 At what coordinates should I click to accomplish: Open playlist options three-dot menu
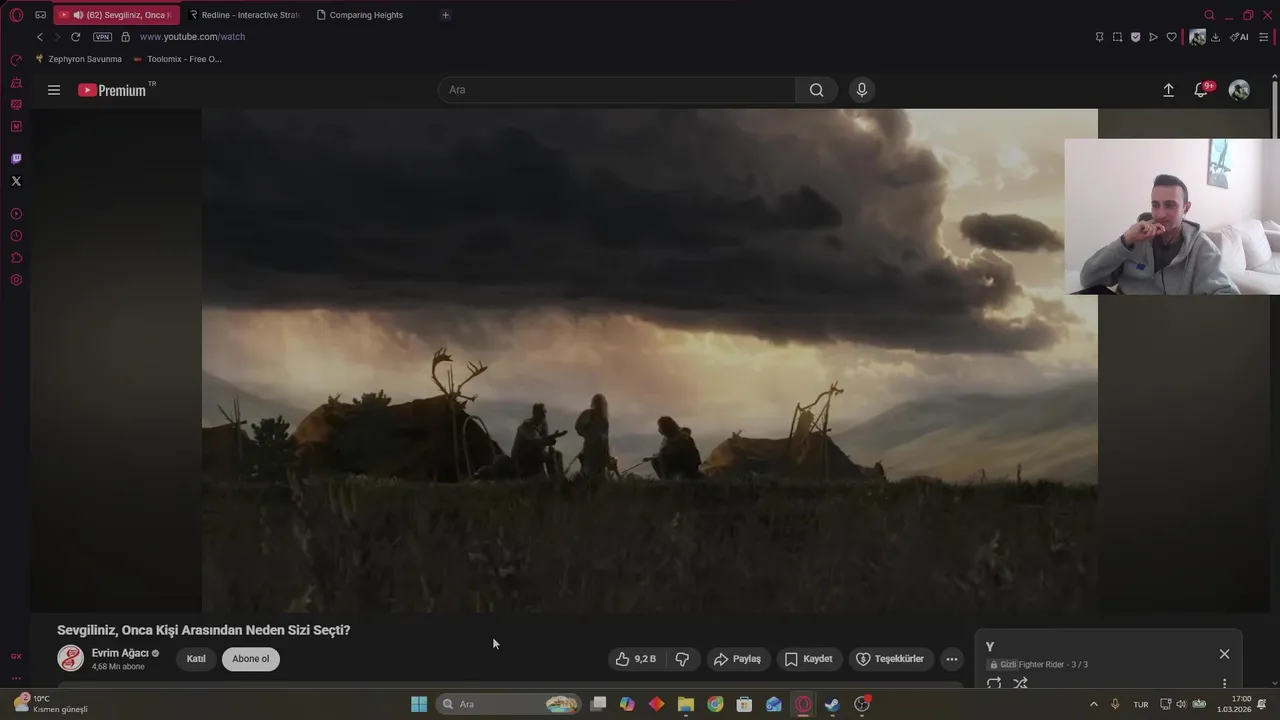(1224, 684)
